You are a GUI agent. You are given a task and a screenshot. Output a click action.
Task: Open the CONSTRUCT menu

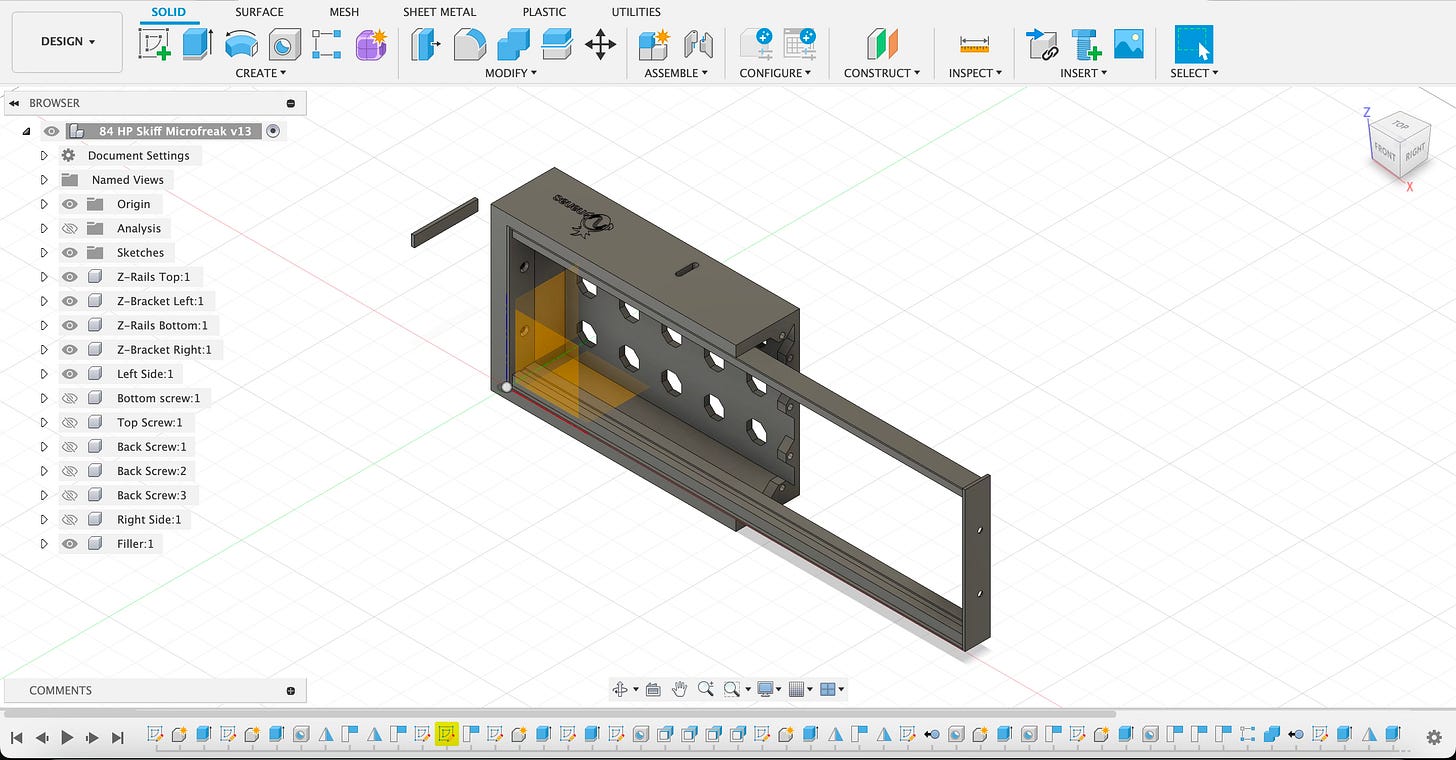point(882,73)
